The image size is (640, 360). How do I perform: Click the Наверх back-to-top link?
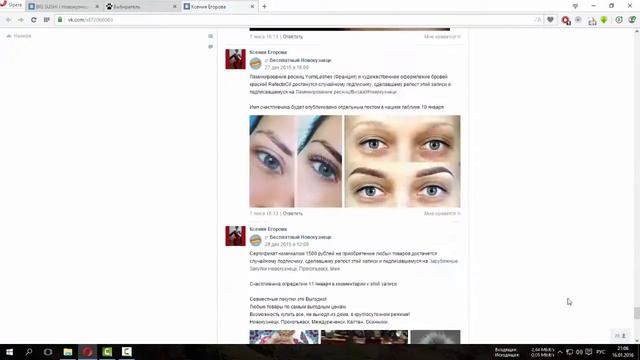[19, 36]
